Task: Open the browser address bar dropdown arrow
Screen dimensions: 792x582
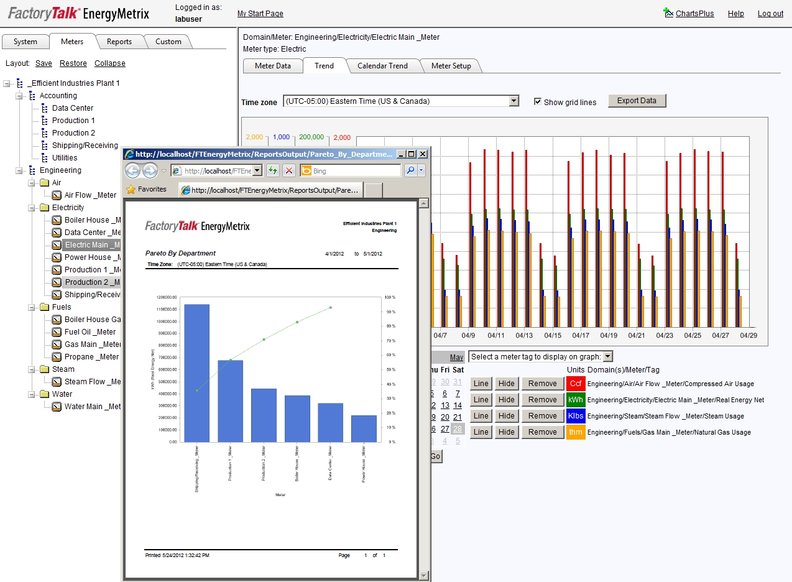Action: pos(257,171)
